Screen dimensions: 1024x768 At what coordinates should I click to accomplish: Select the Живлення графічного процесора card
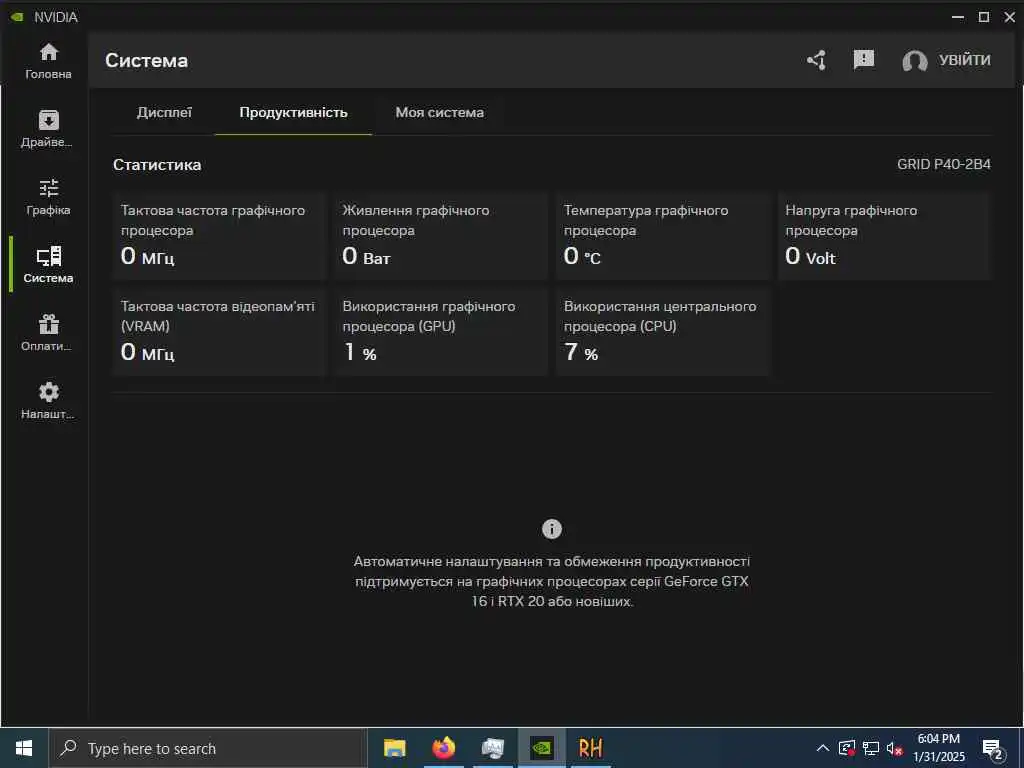click(441, 236)
